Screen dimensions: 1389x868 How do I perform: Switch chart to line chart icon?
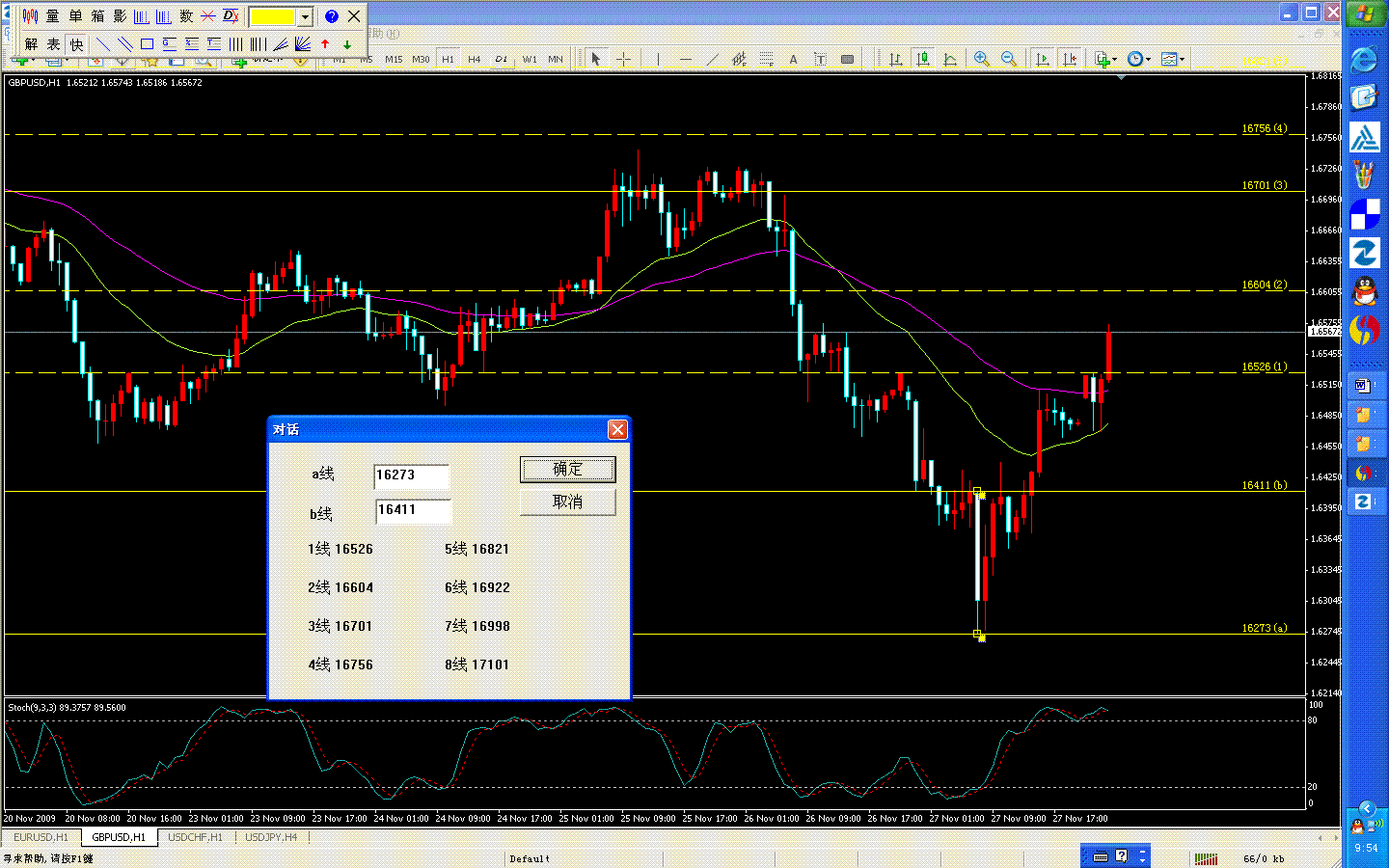(x=950, y=60)
